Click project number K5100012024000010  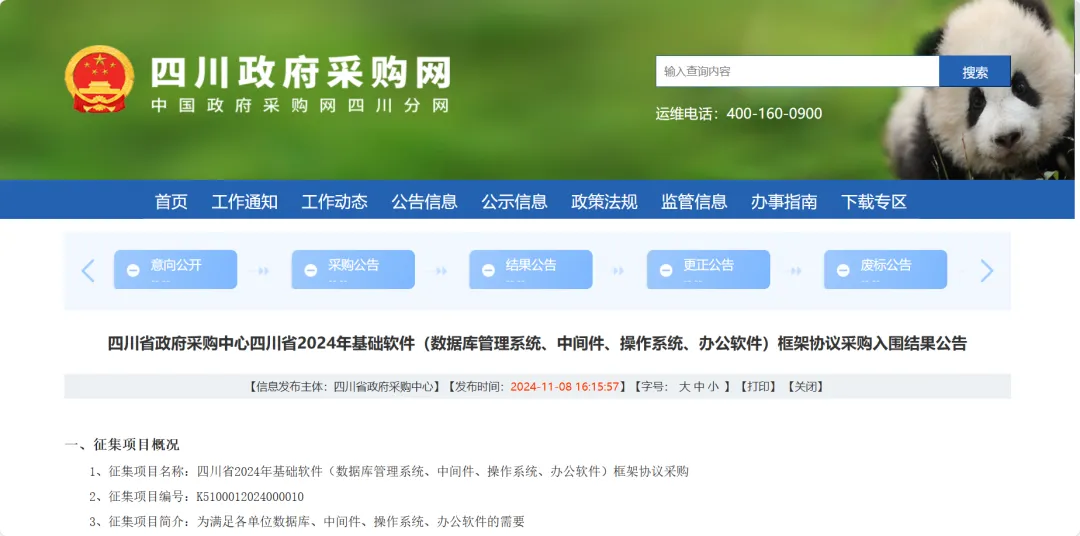[250, 497]
